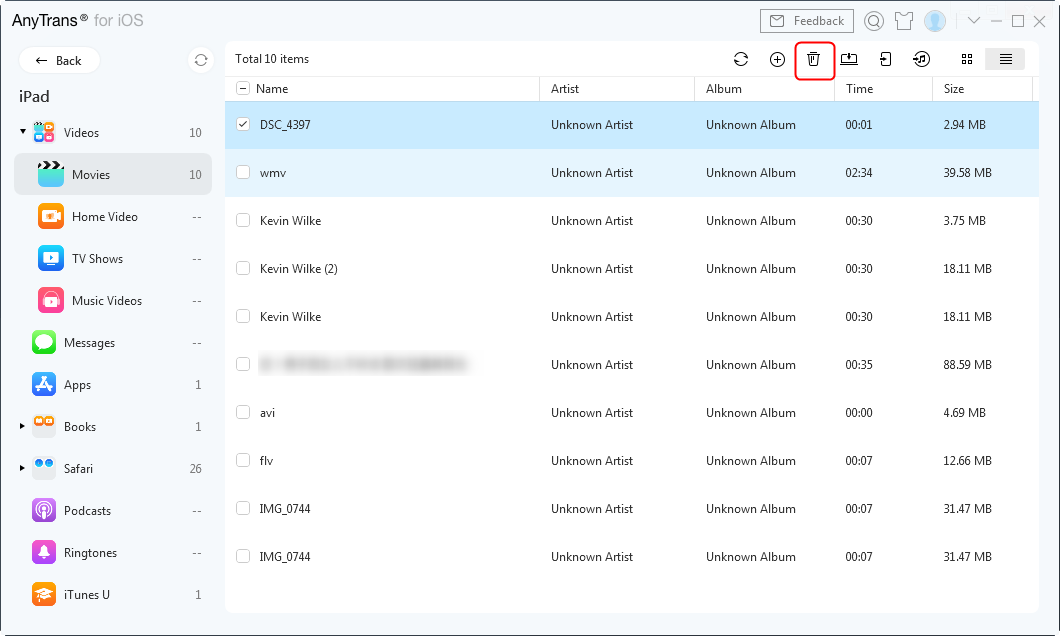Uncheck the DSC_4397 checkbox
1060x636 pixels.
coord(243,125)
